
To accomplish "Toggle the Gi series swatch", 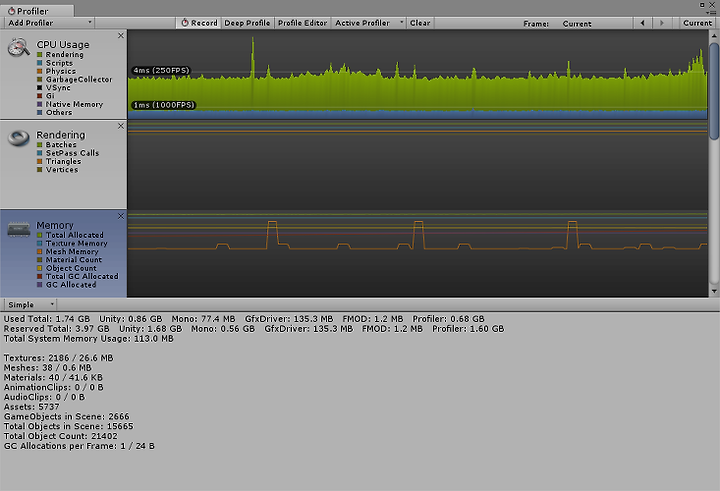I will pos(39,96).
